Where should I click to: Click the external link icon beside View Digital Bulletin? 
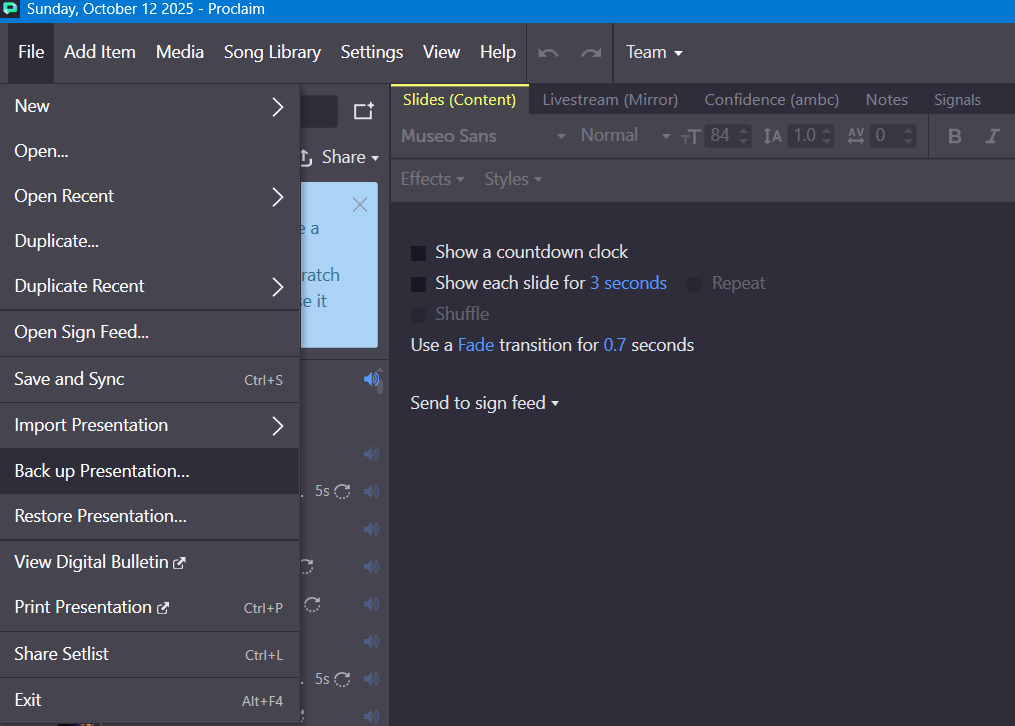179,563
